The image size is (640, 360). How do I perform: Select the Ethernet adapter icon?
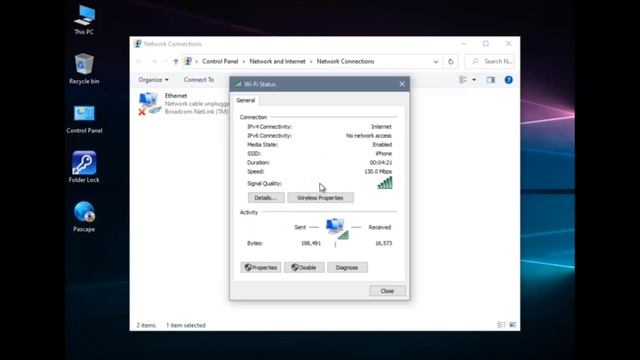coord(149,104)
